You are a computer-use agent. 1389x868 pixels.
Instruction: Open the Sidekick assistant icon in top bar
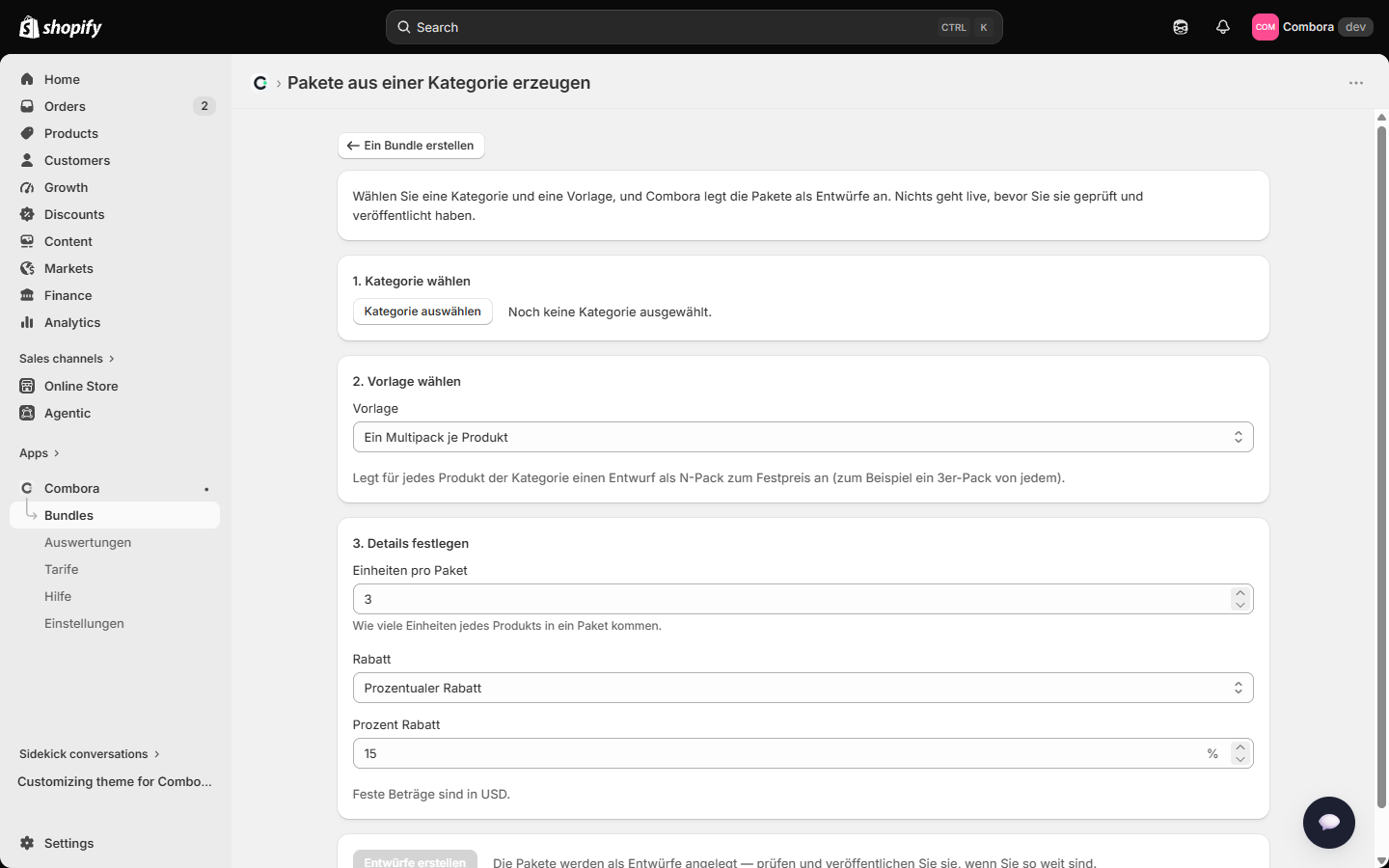[1181, 27]
